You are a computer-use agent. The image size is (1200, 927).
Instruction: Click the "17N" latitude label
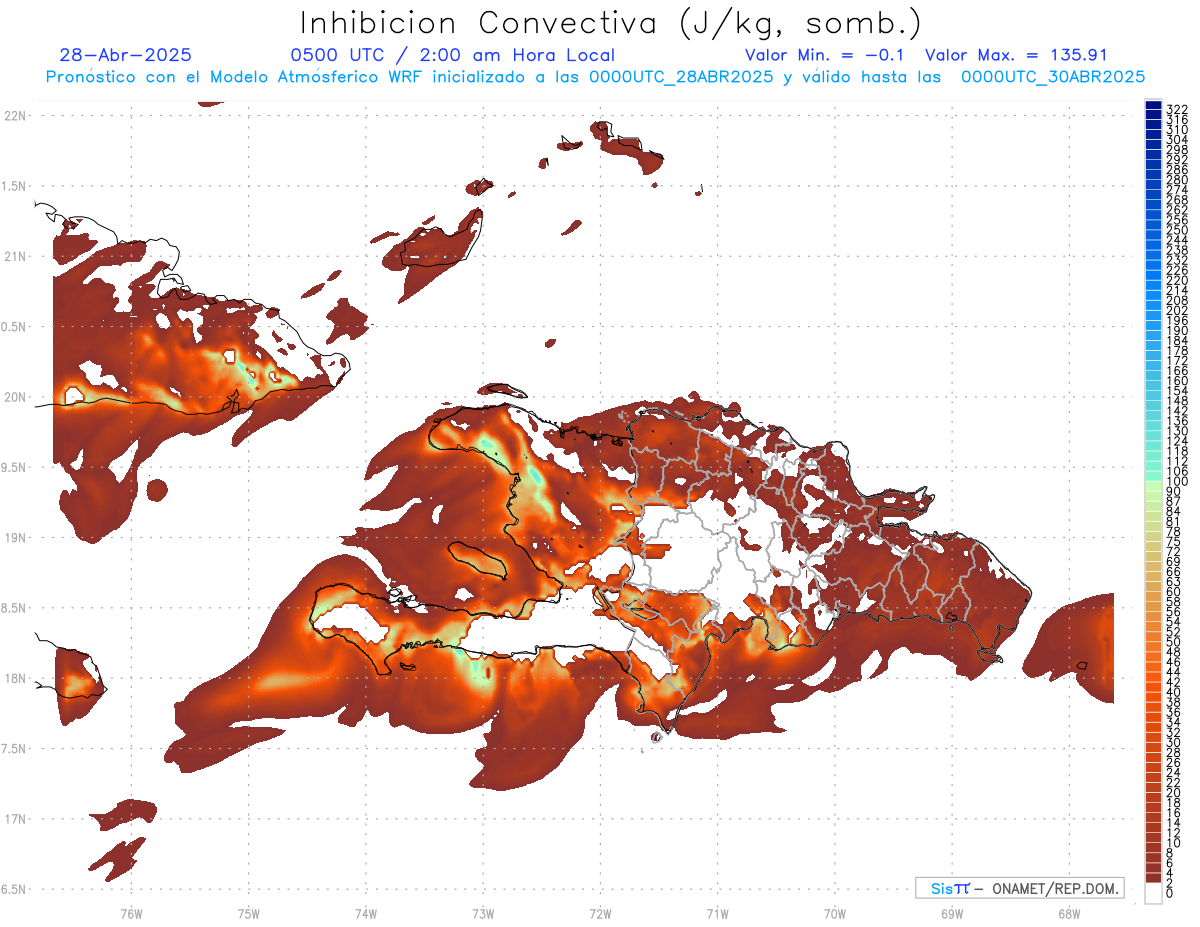pyautogui.click(x=15, y=819)
